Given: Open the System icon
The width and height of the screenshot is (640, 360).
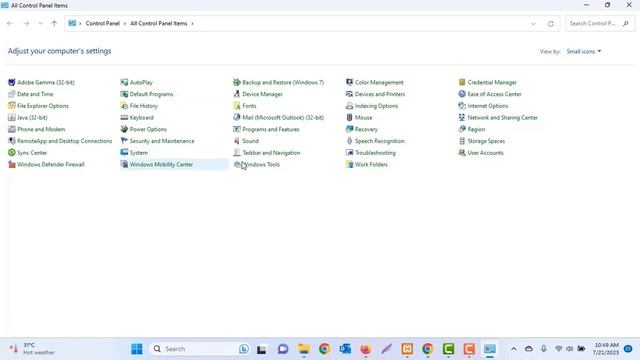Looking at the screenshot, I should [124, 153].
